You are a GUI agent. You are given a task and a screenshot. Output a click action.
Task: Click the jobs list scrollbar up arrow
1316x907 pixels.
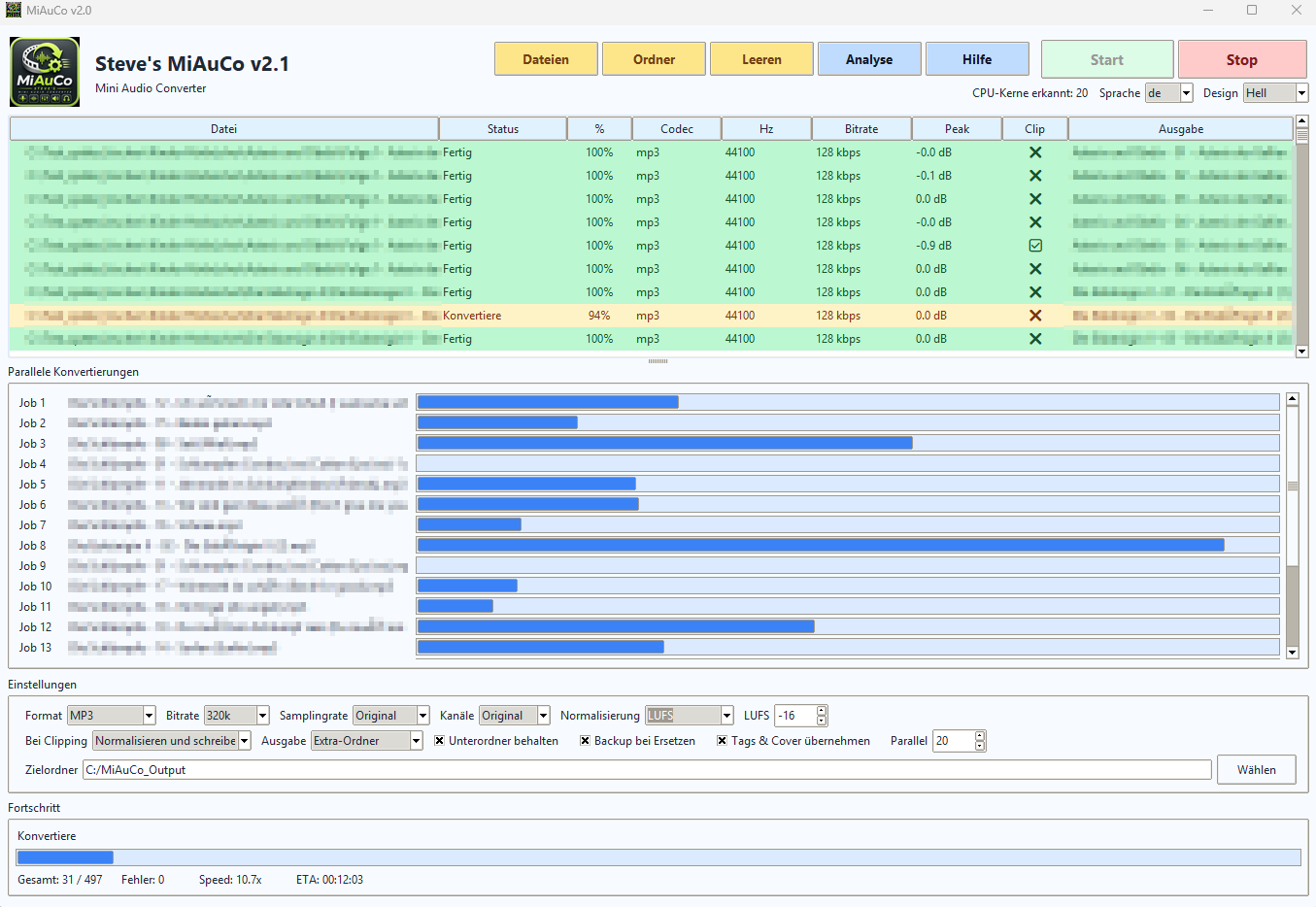click(1293, 399)
